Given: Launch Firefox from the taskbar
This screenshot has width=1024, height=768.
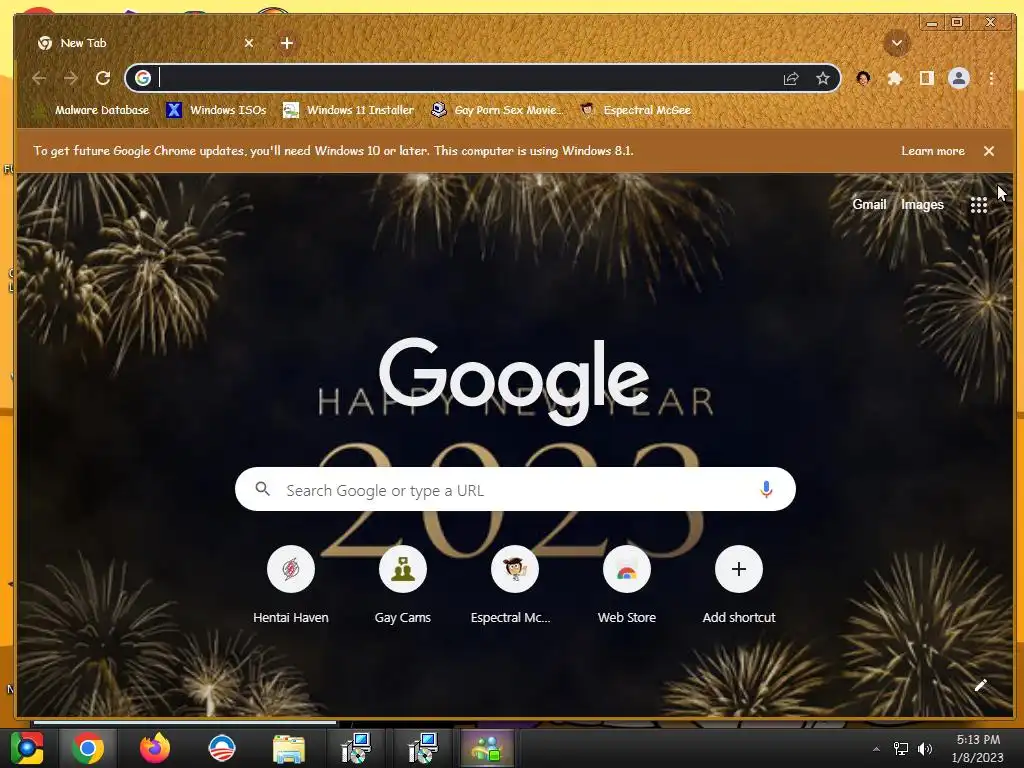Looking at the screenshot, I should coord(155,748).
